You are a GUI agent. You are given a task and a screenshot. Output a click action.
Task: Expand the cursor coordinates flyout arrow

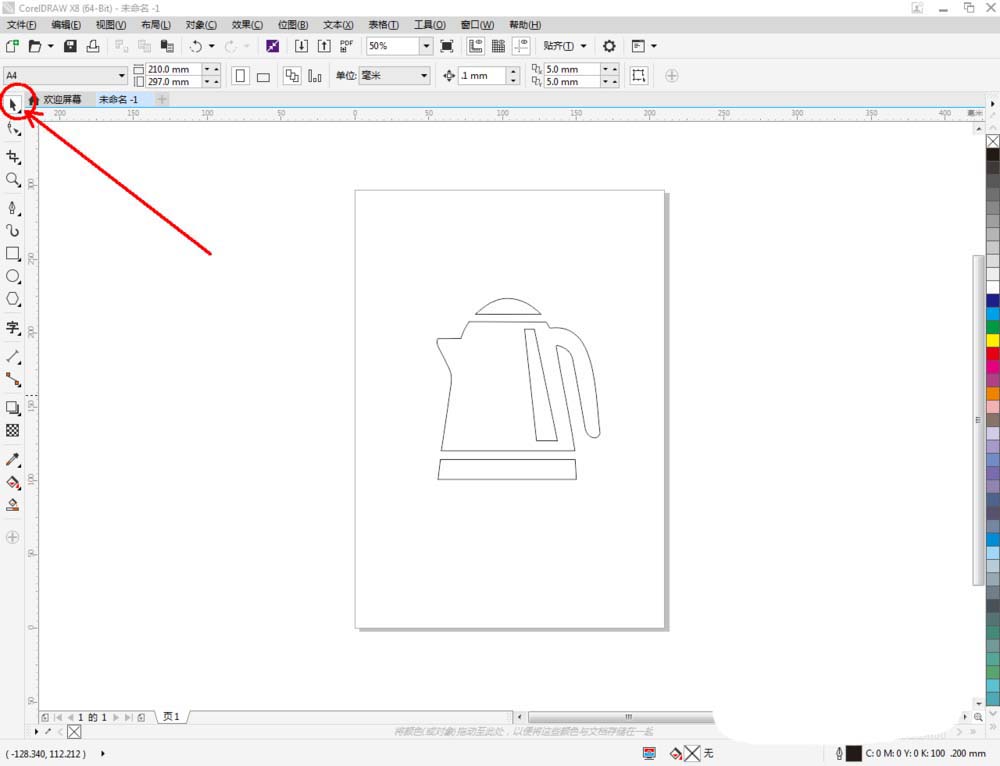103,754
